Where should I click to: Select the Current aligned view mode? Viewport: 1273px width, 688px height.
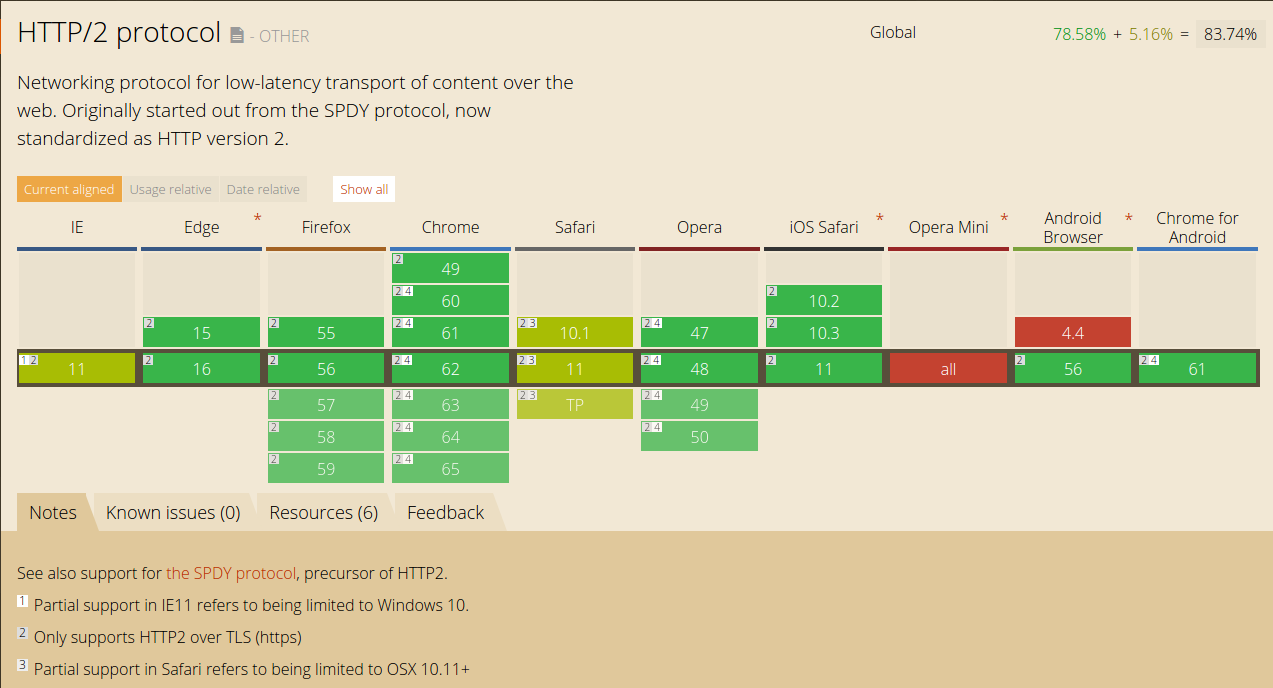click(69, 189)
